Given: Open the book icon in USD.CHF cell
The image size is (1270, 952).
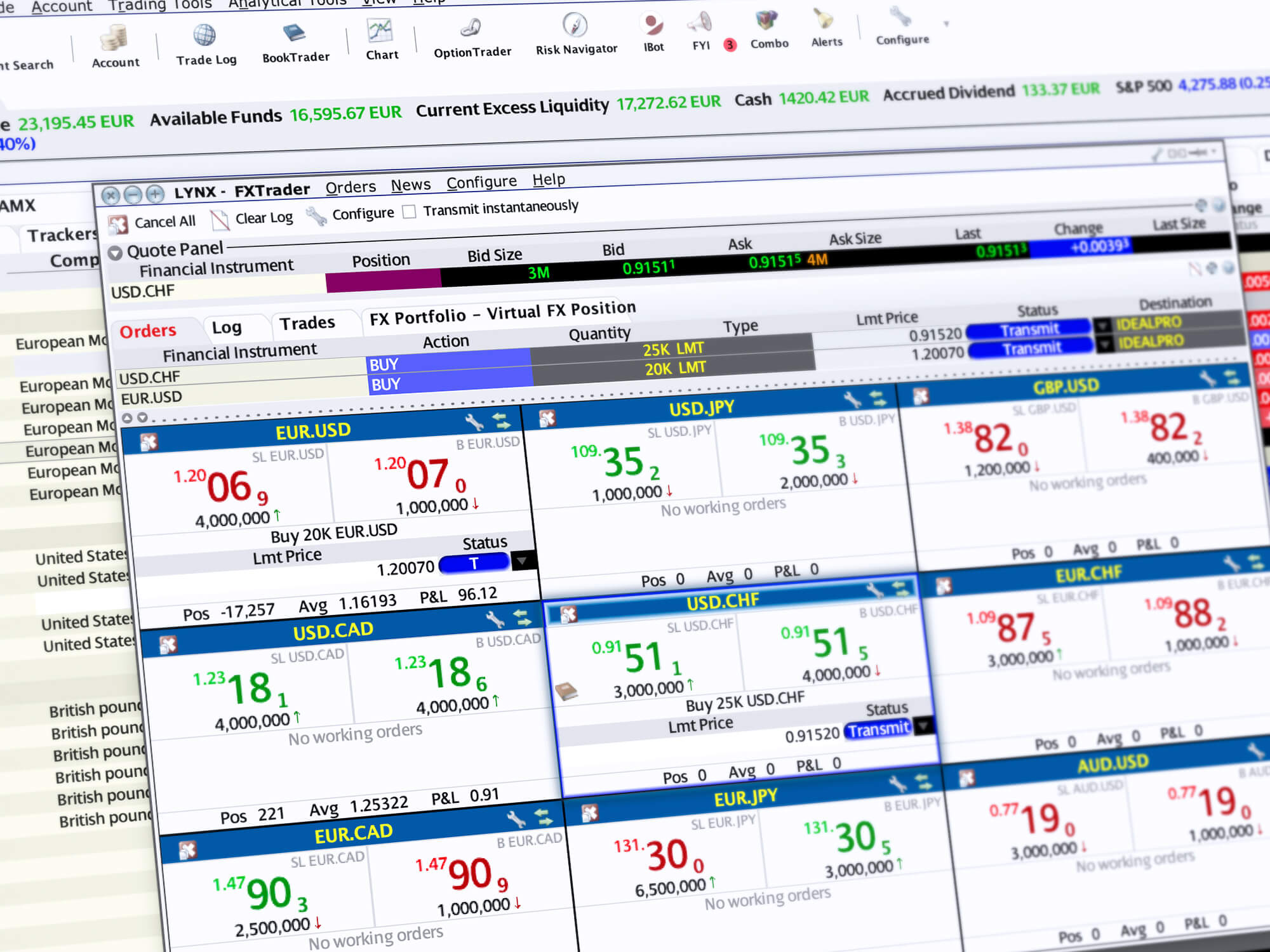Looking at the screenshot, I should tap(566, 691).
